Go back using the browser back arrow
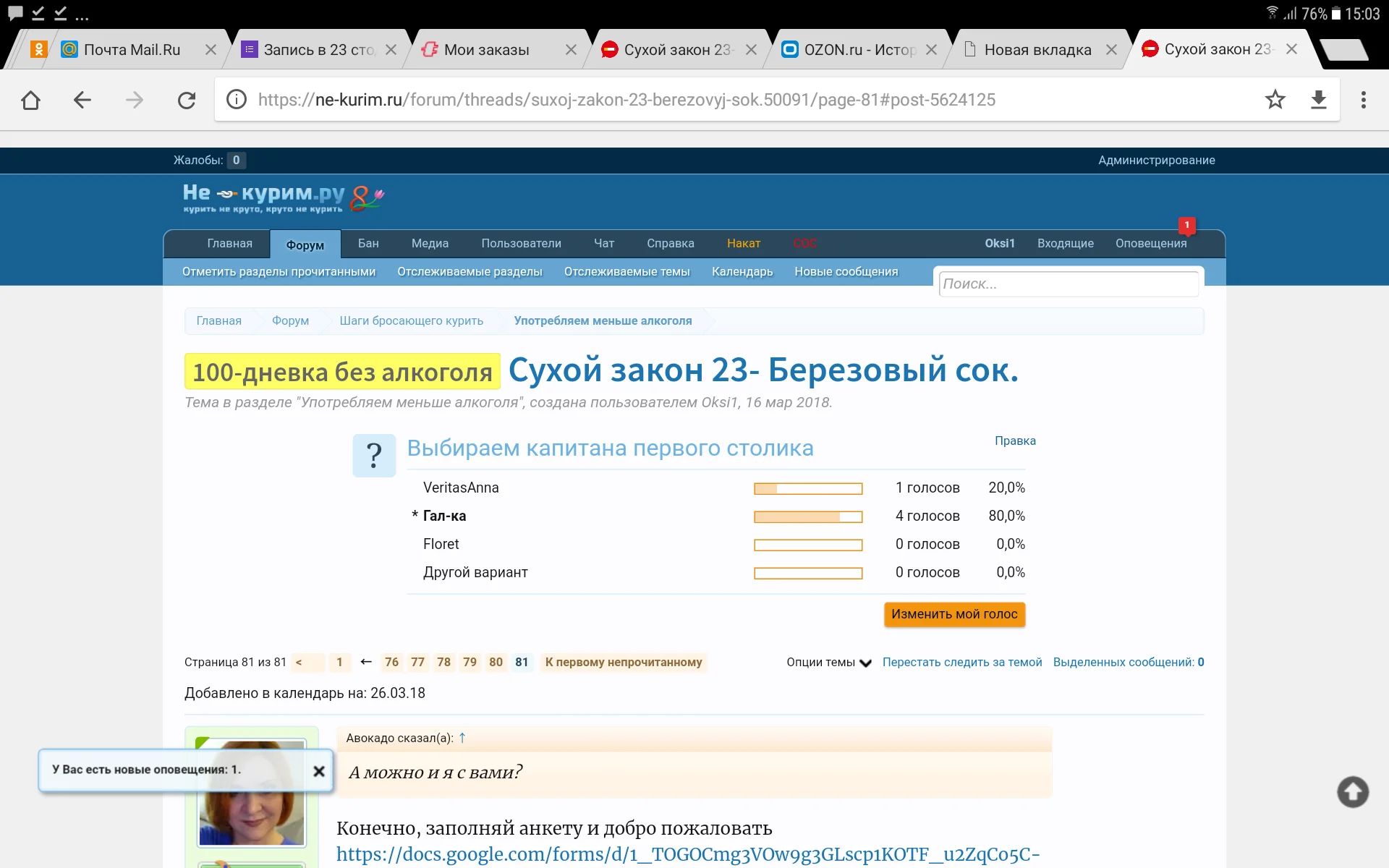 coord(82,100)
